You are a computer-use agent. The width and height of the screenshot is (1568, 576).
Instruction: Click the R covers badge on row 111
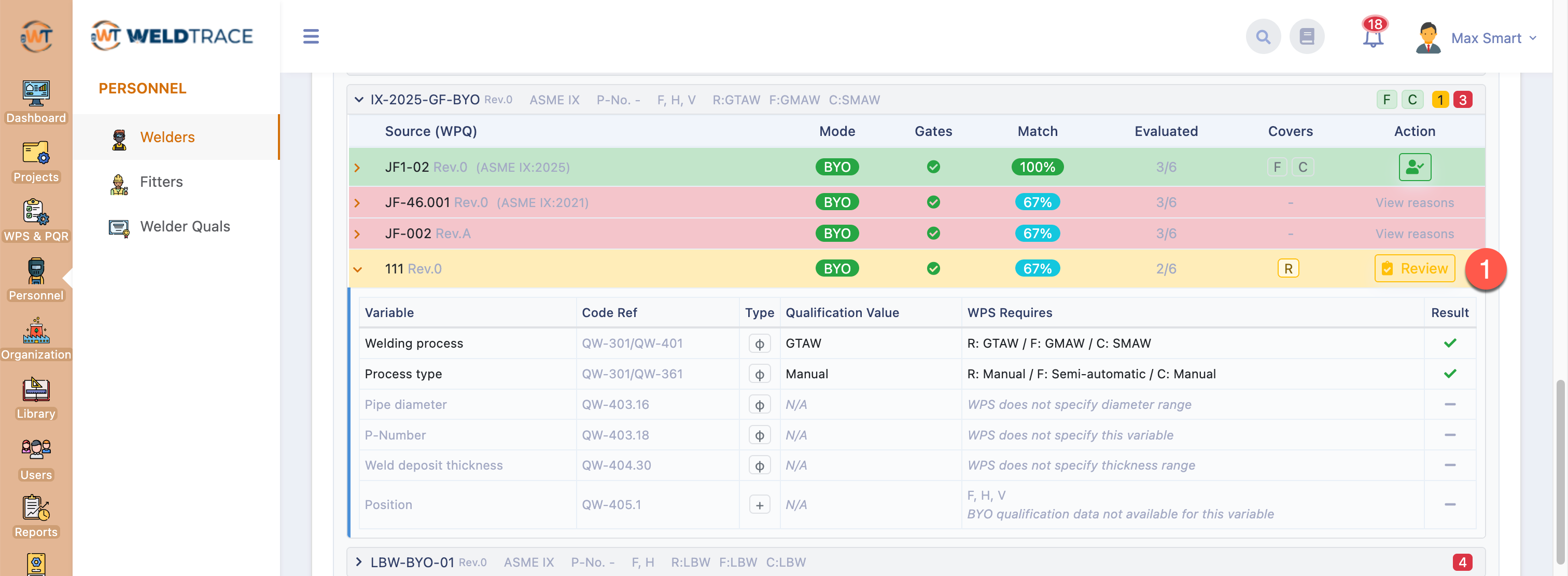point(1288,268)
